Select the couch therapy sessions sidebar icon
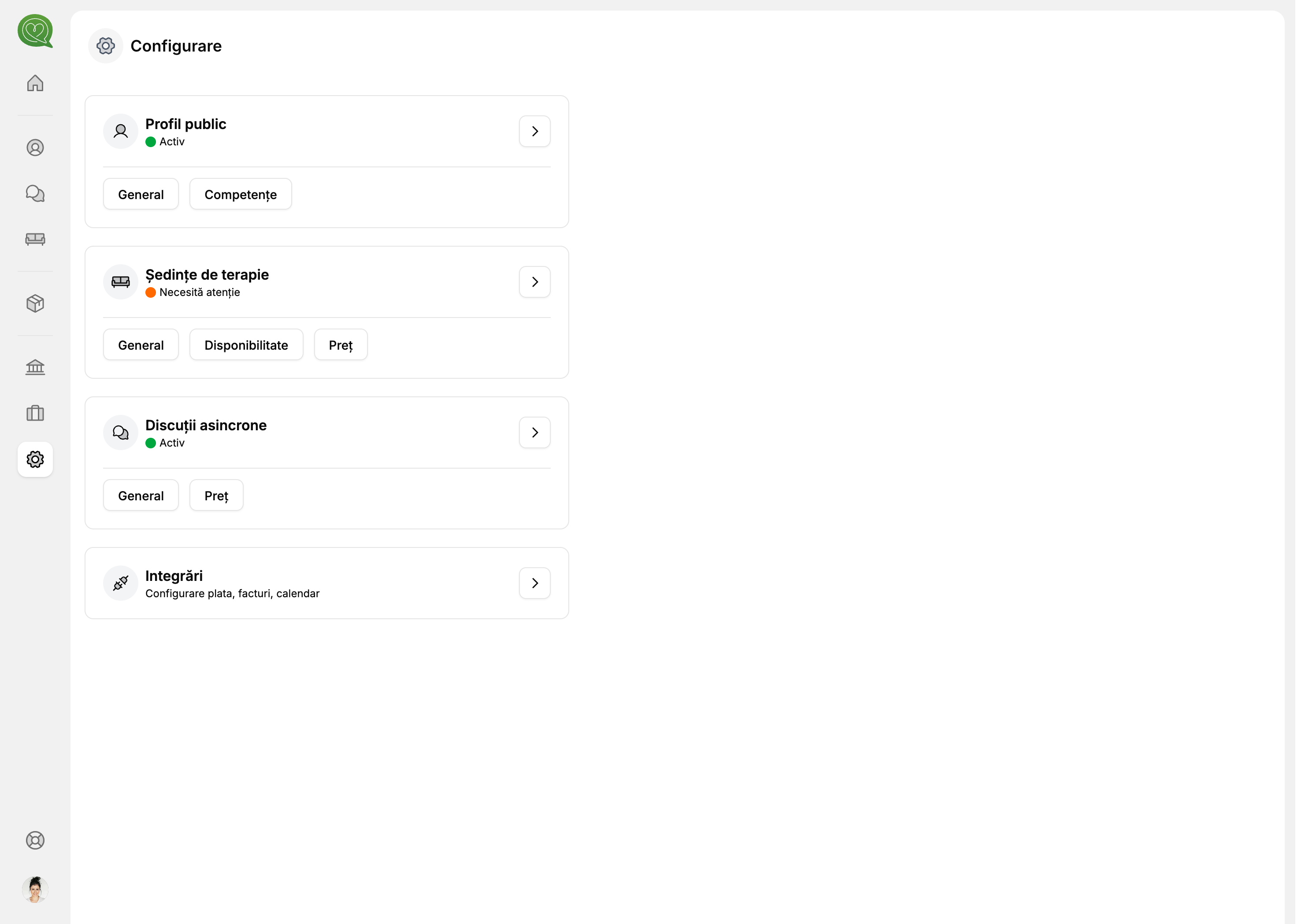Image resolution: width=1305 pixels, height=924 pixels. click(x=35, y=239)
